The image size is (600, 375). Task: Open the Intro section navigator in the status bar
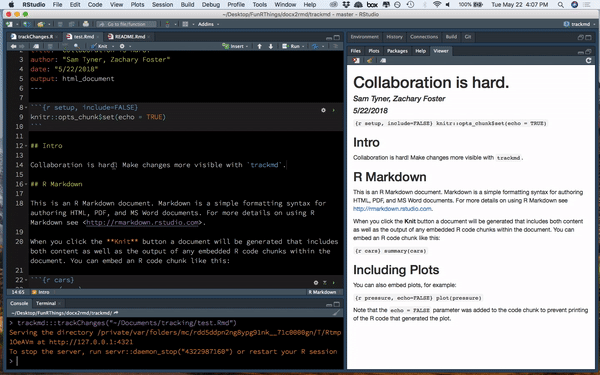[41, 292]
